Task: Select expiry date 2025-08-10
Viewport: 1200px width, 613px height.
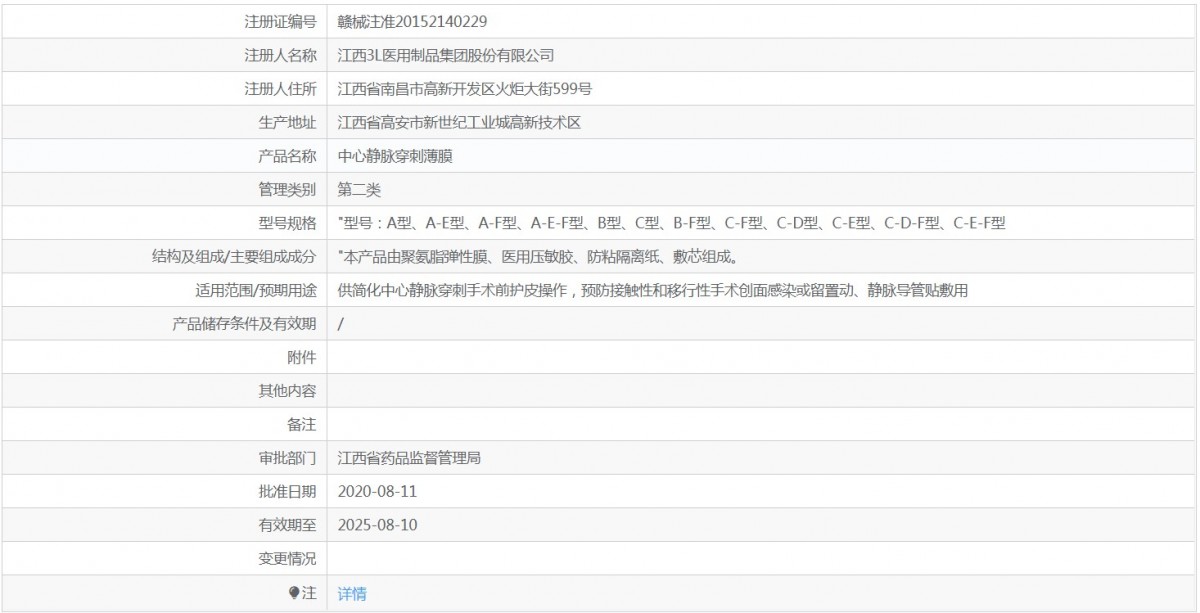Action: pos(377,524)
